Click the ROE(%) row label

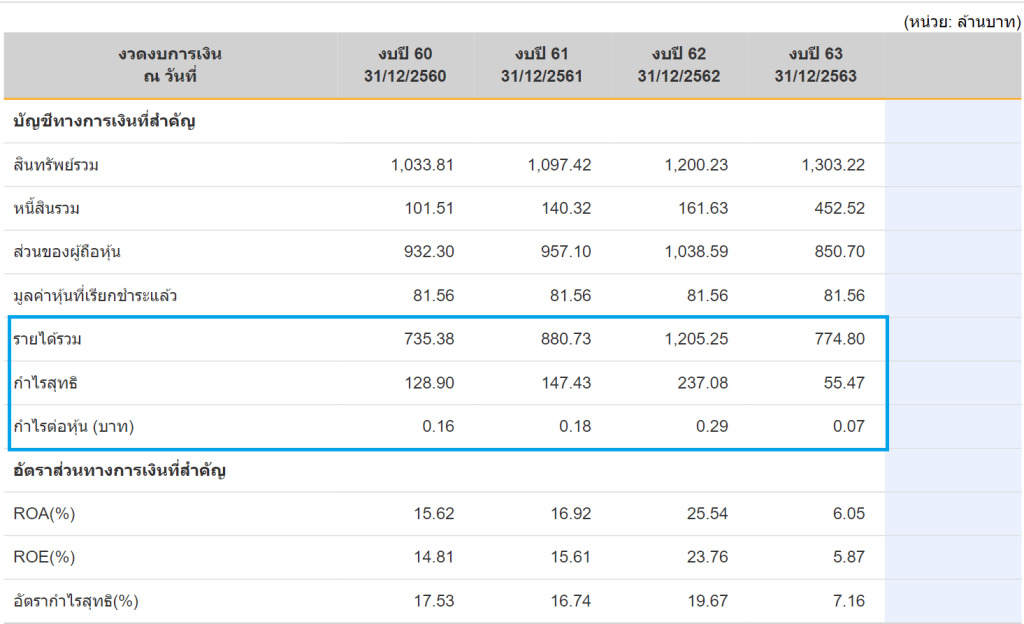pos(45,557)
